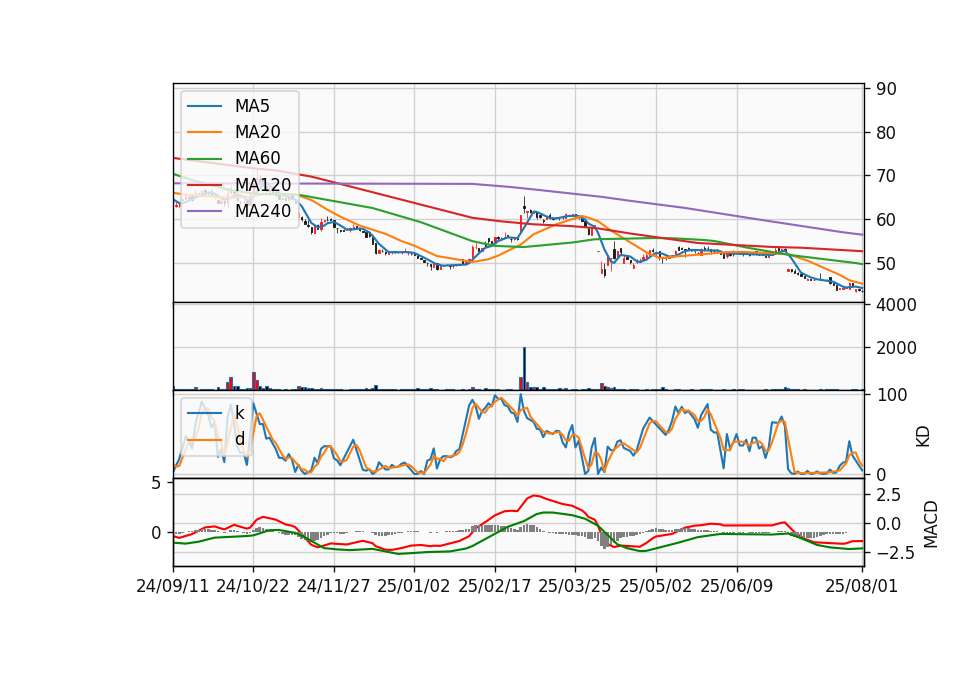Screen dimensions: 960x690
Task: Click the tallest volume bar near 25/02/17
Action: tap(524, 369)
